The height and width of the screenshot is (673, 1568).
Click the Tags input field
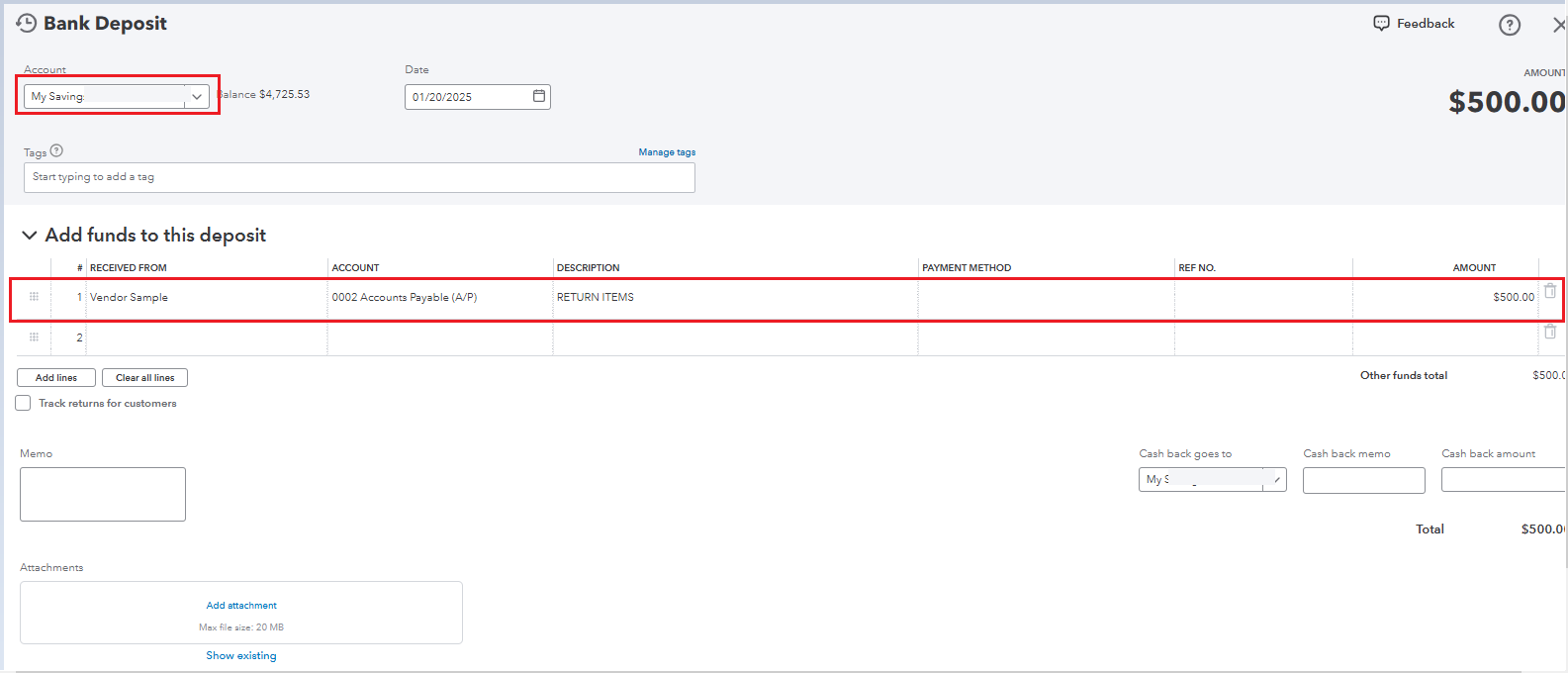(x=359, y=177)
